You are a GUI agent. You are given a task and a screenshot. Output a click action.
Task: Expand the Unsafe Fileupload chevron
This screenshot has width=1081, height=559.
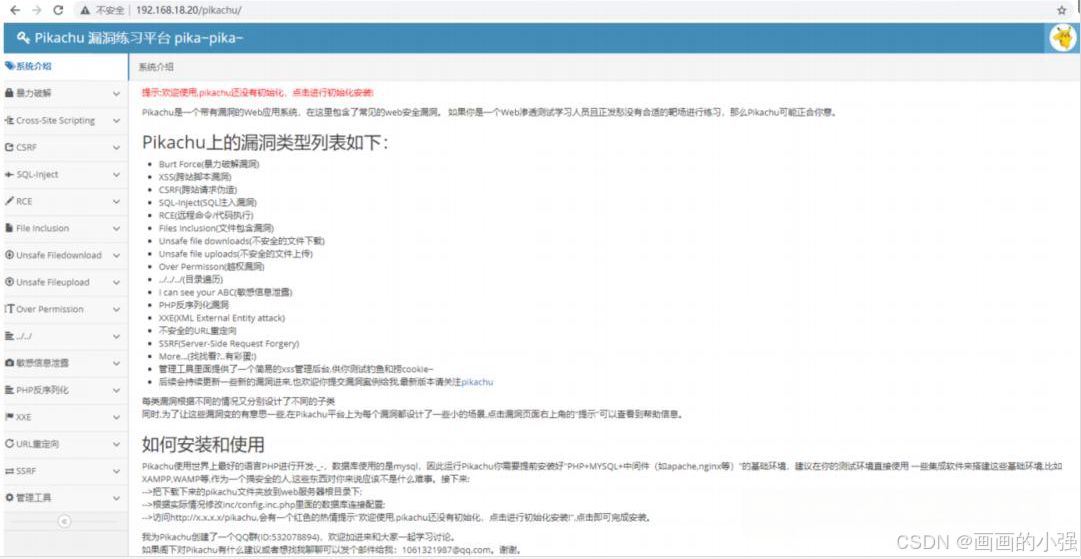pos(117,282)
